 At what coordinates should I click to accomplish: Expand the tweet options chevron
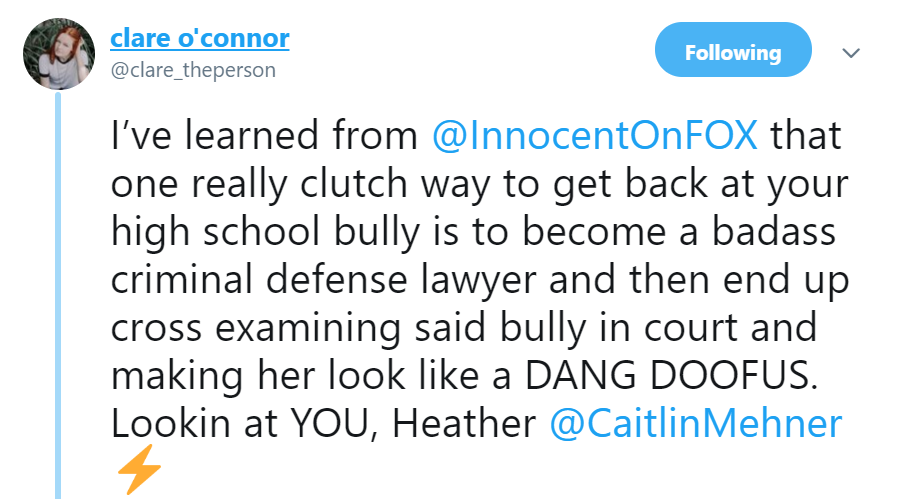pyautogui.click(x=851, y=52)
